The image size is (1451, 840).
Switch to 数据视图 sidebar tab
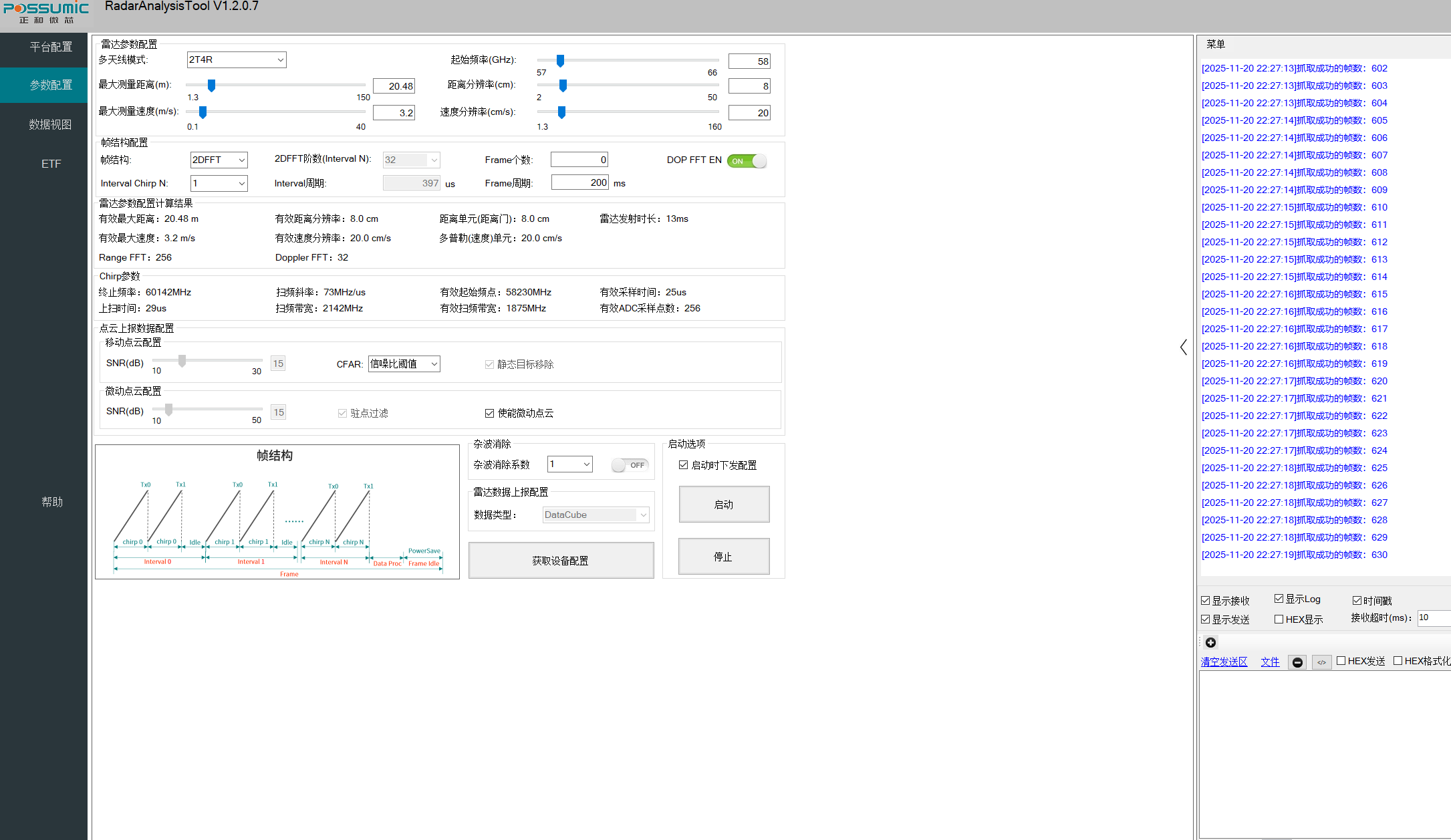50,124
